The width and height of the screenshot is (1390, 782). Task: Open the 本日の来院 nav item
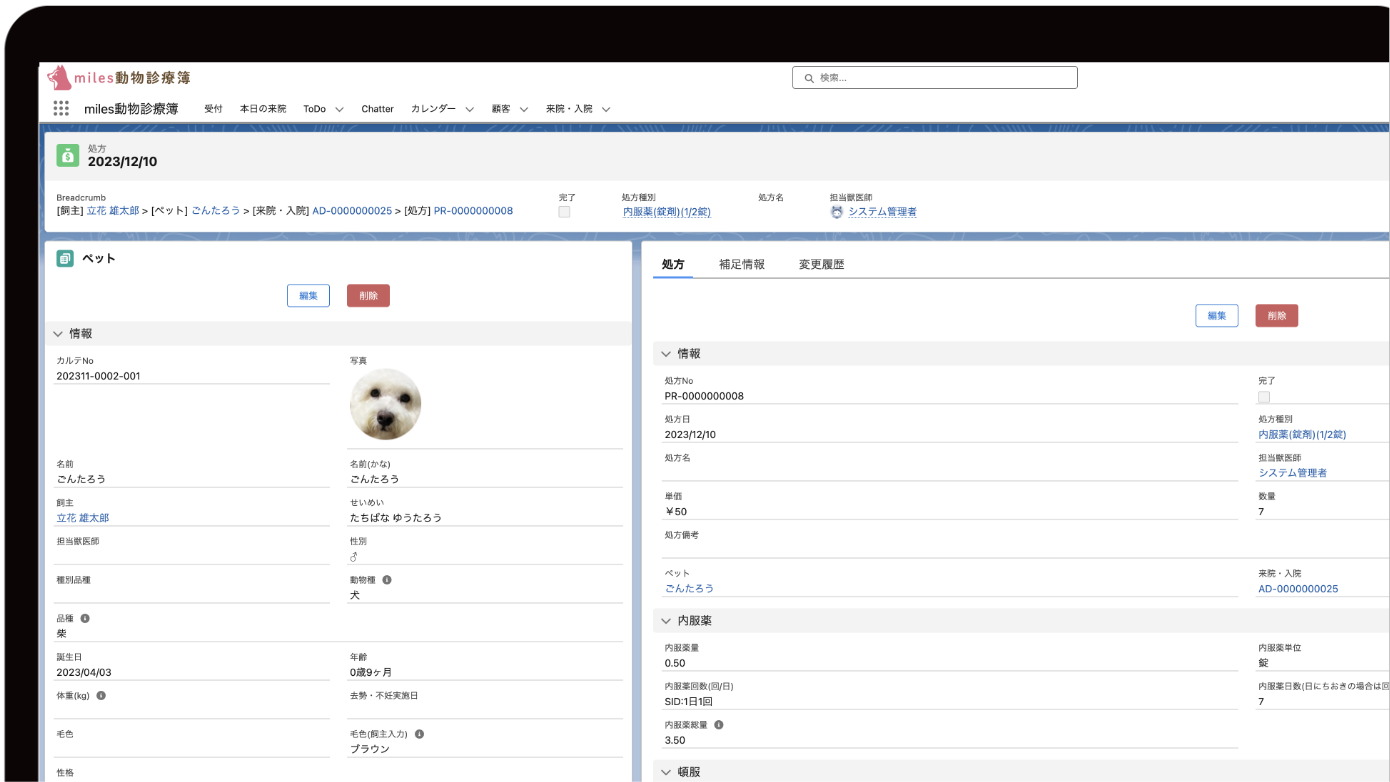[x=263, y=108]
